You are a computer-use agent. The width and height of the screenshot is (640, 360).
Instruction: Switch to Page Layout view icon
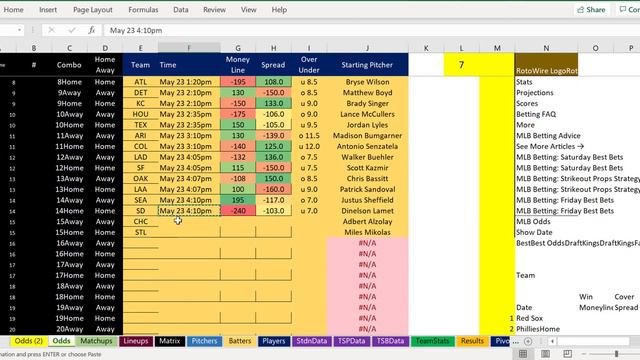coord(545,354)
